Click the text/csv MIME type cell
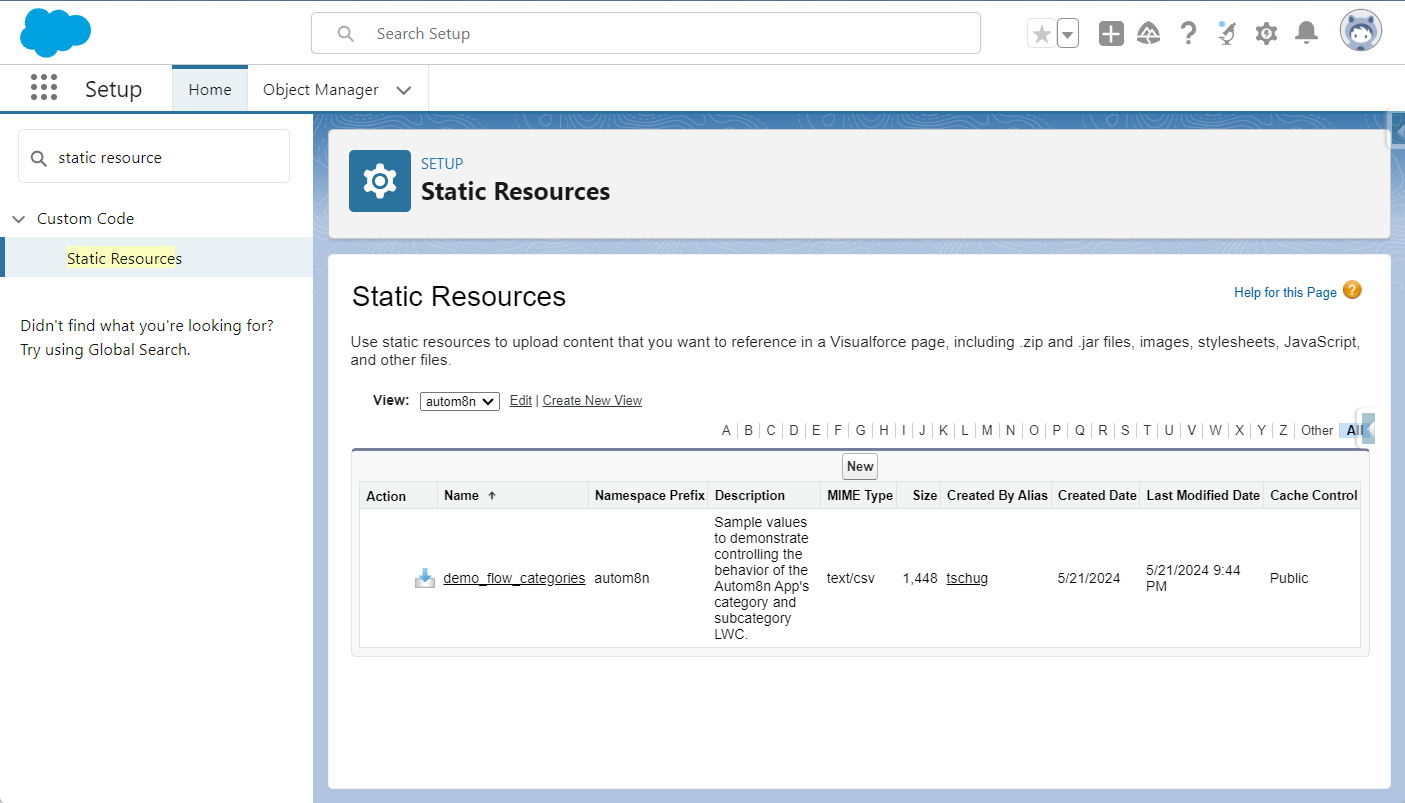The width and height of the screenshot is (1405, 803). (x=850, y=578)
